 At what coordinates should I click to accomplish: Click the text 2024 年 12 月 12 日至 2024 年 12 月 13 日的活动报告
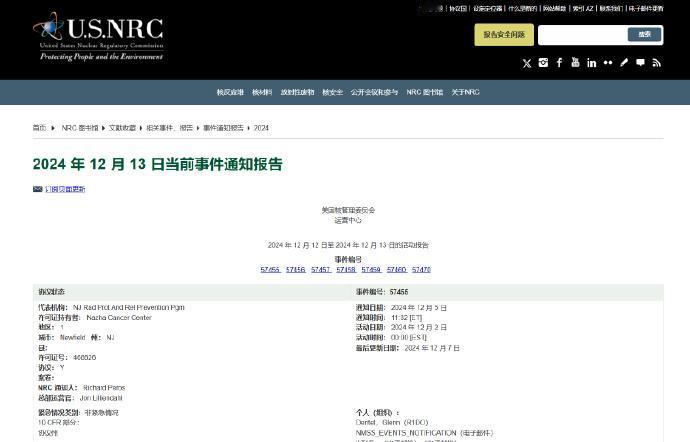pyautogui.click(x=348, y=245)
